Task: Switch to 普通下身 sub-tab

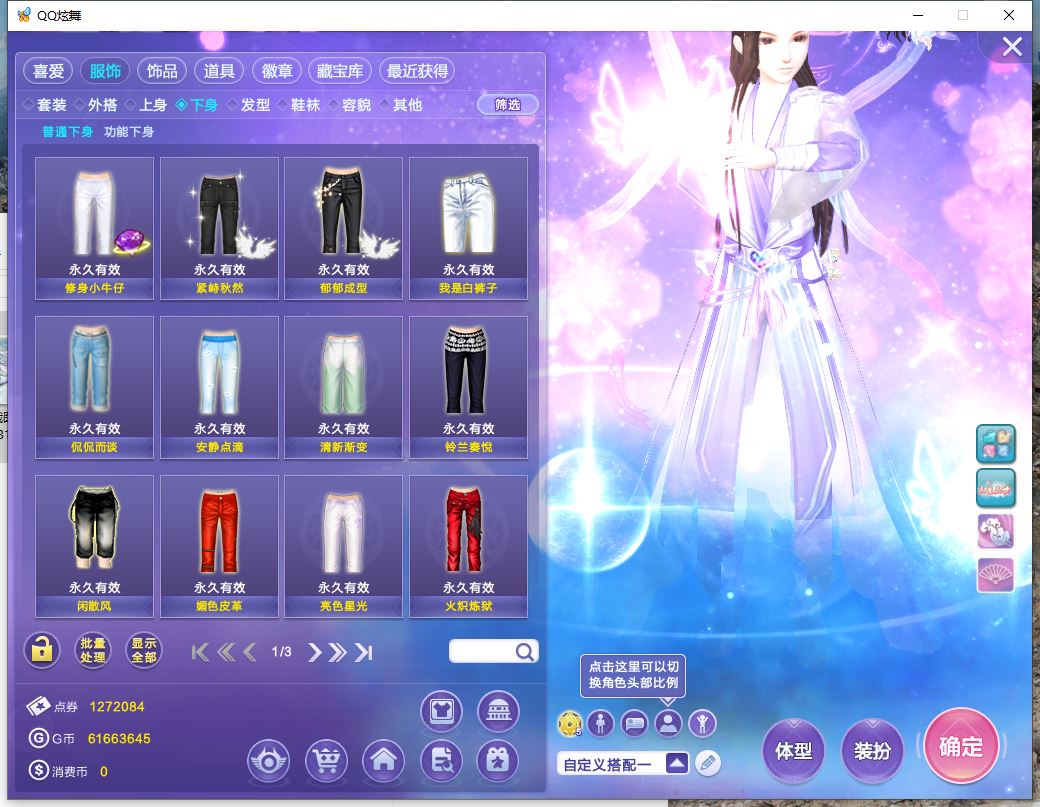Action: pyautogui.click(x=67, y=131)
